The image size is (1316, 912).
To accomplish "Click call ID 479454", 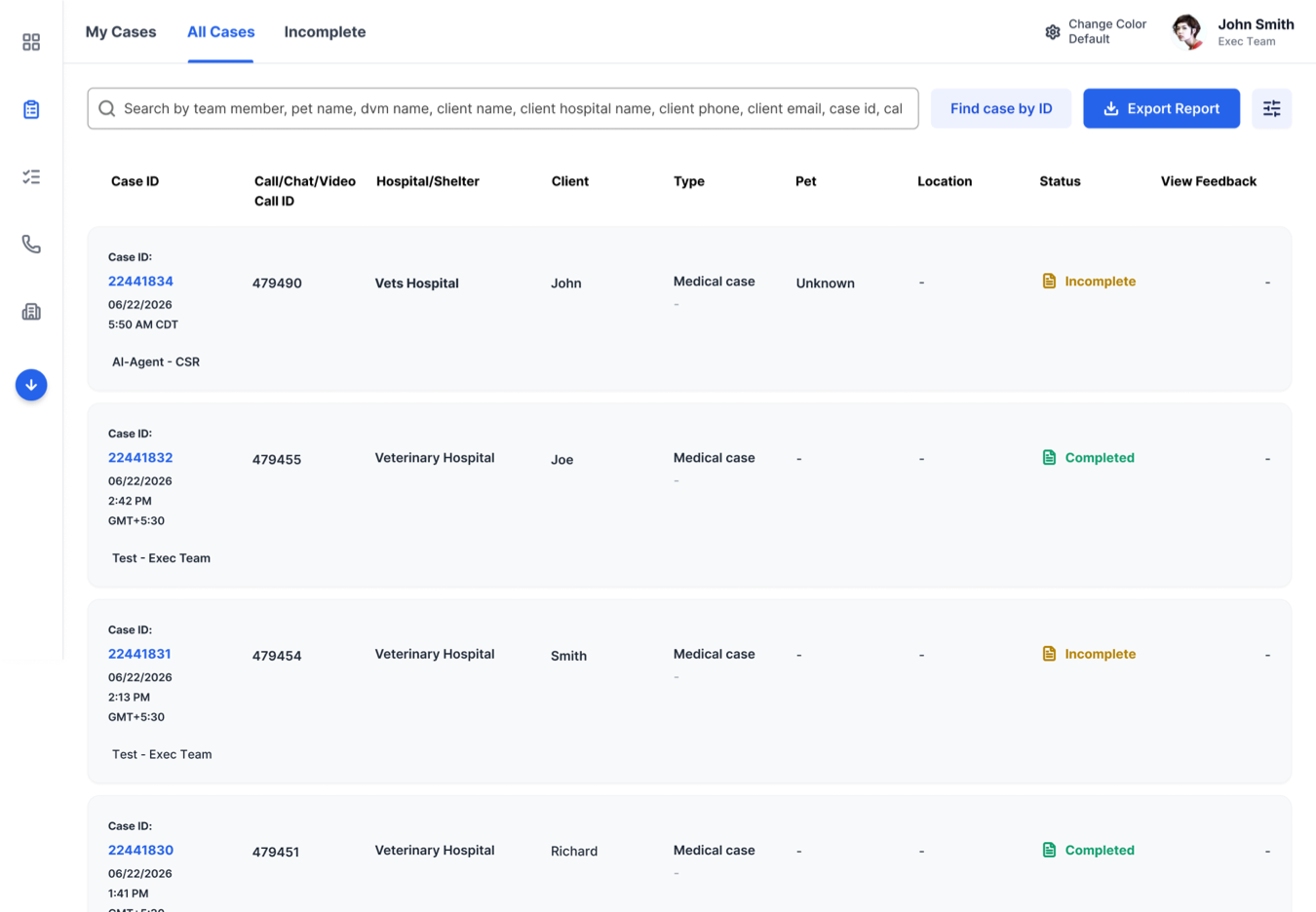I will pyautogui.click(x=277, y=656).
